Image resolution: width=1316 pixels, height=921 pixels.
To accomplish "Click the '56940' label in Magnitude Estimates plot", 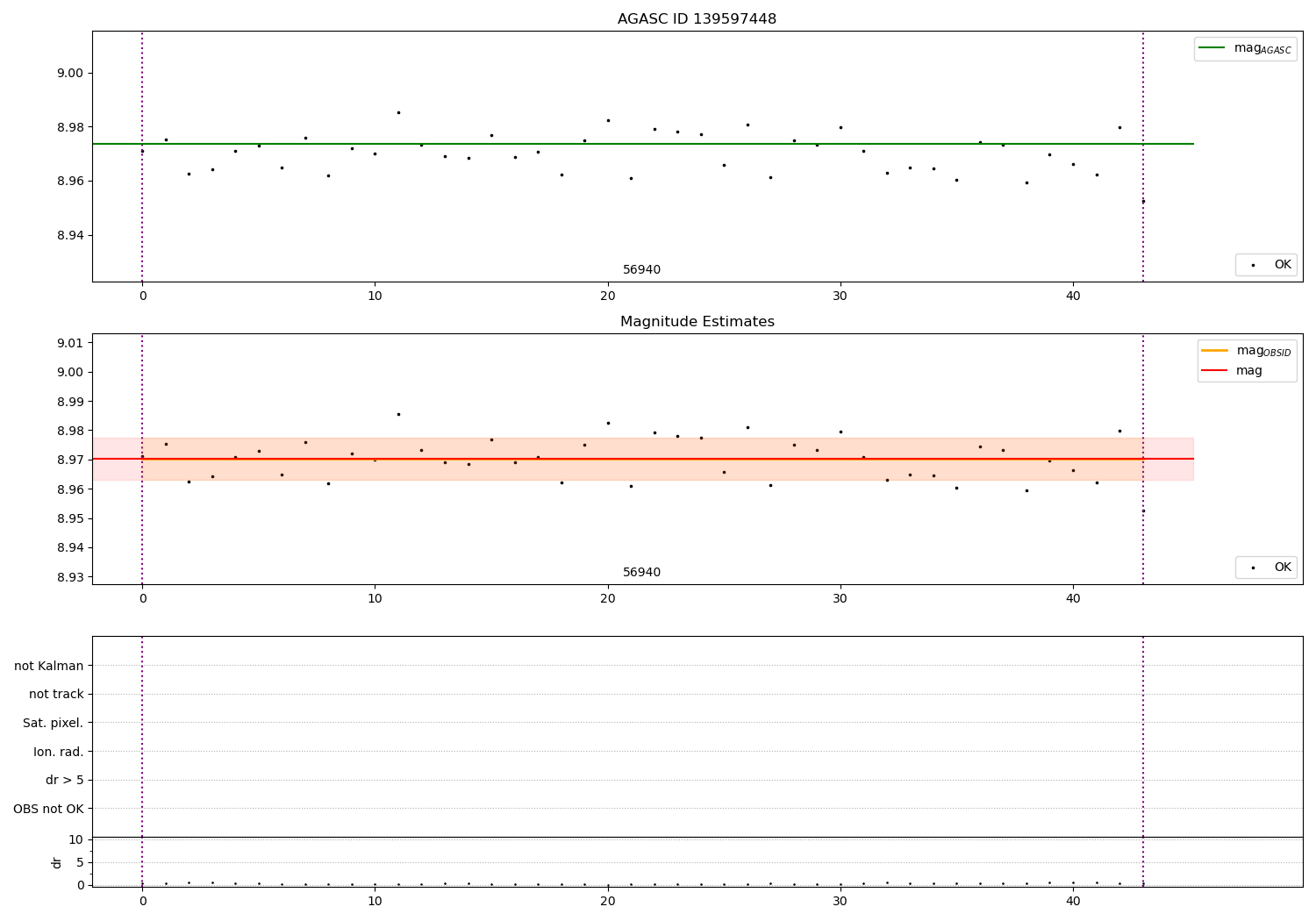I will (641, 573).
